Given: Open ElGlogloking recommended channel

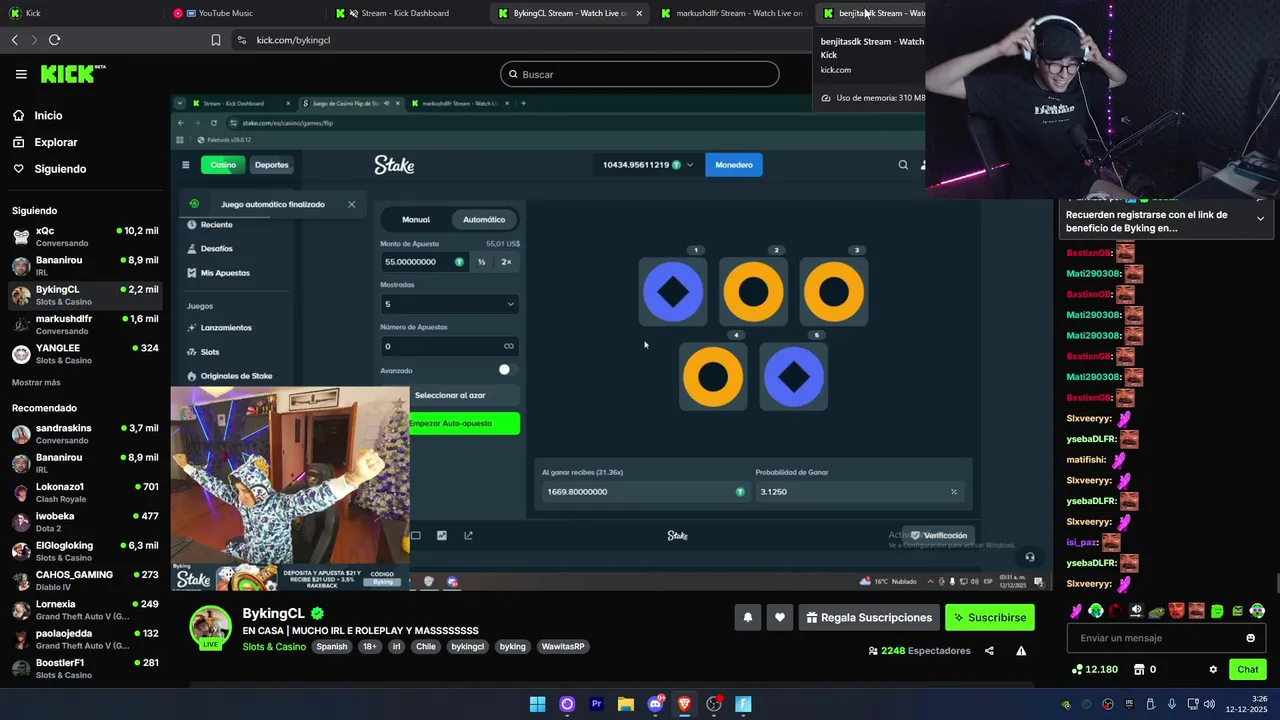Looking at the screenshot, I should pyautogui.click(x=85, y=551).
